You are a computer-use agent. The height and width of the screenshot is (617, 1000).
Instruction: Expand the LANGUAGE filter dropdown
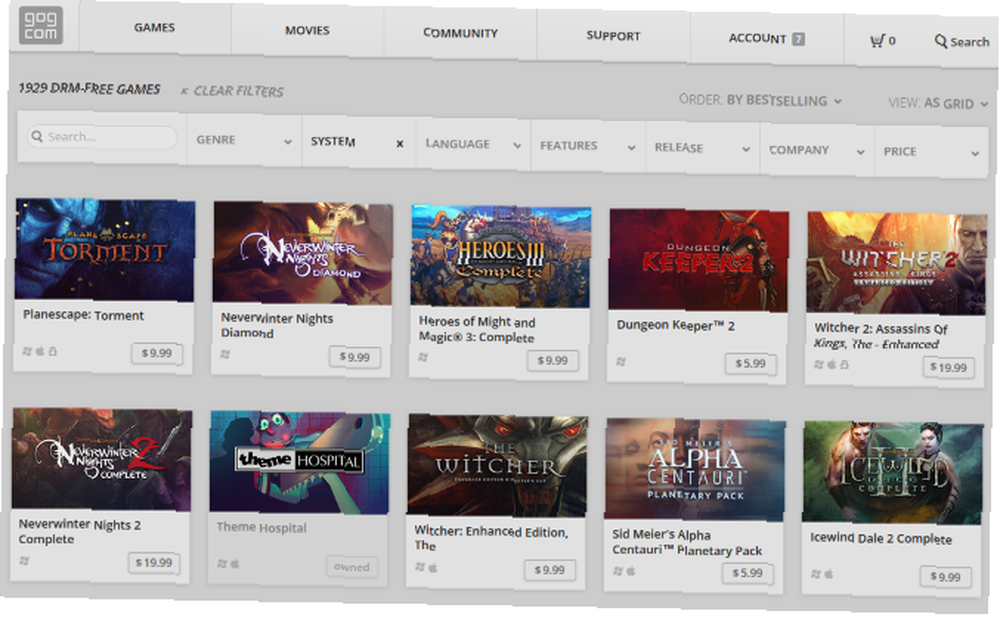473,144
